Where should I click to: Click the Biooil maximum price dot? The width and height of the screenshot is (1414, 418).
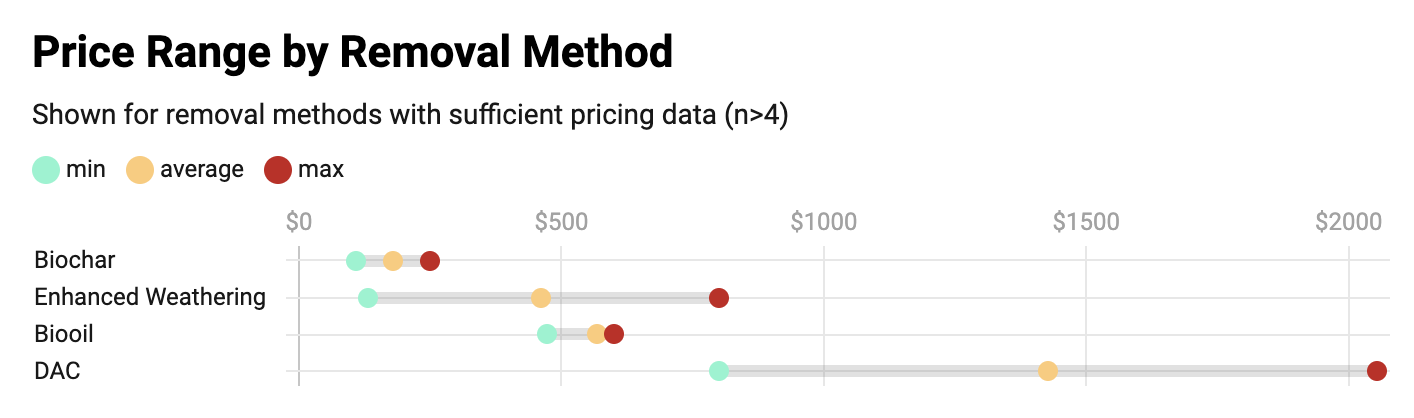click(614, 334)
